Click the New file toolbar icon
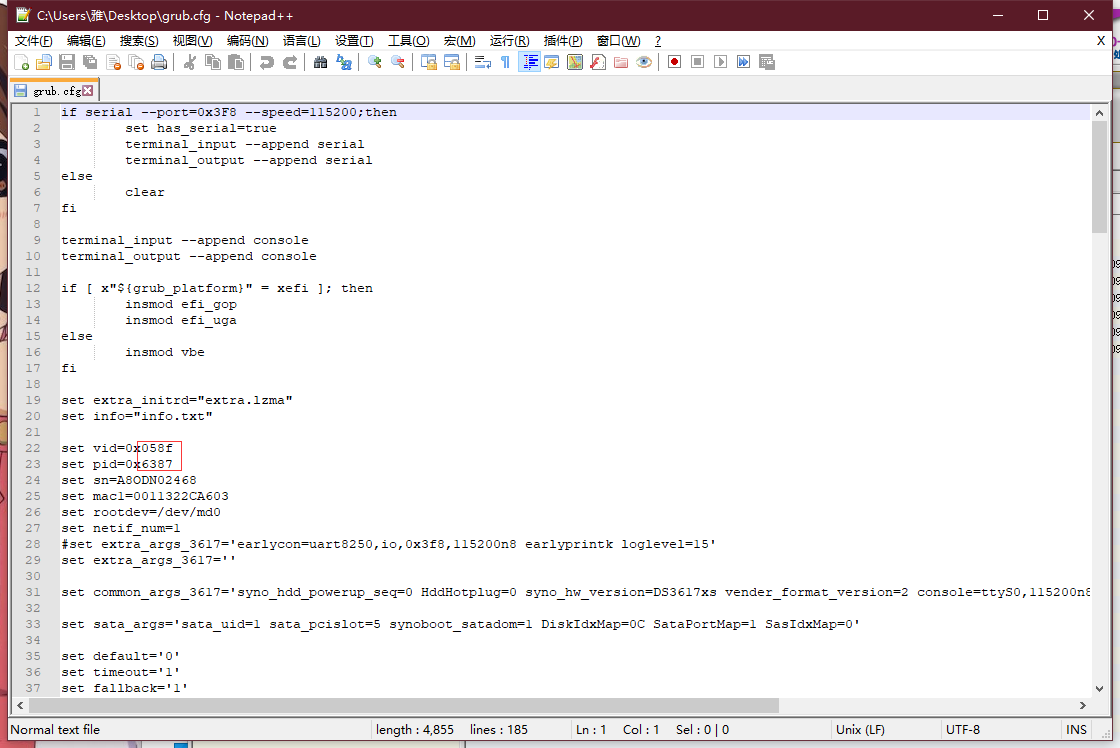The height and width of the screenshot is (748, 1120). (21, 62)
